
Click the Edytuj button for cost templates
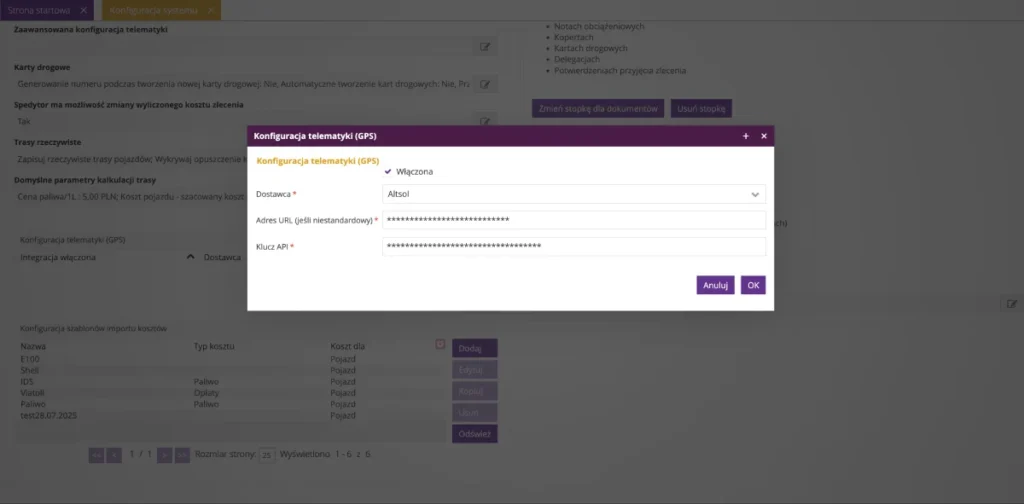pos(475,370)
